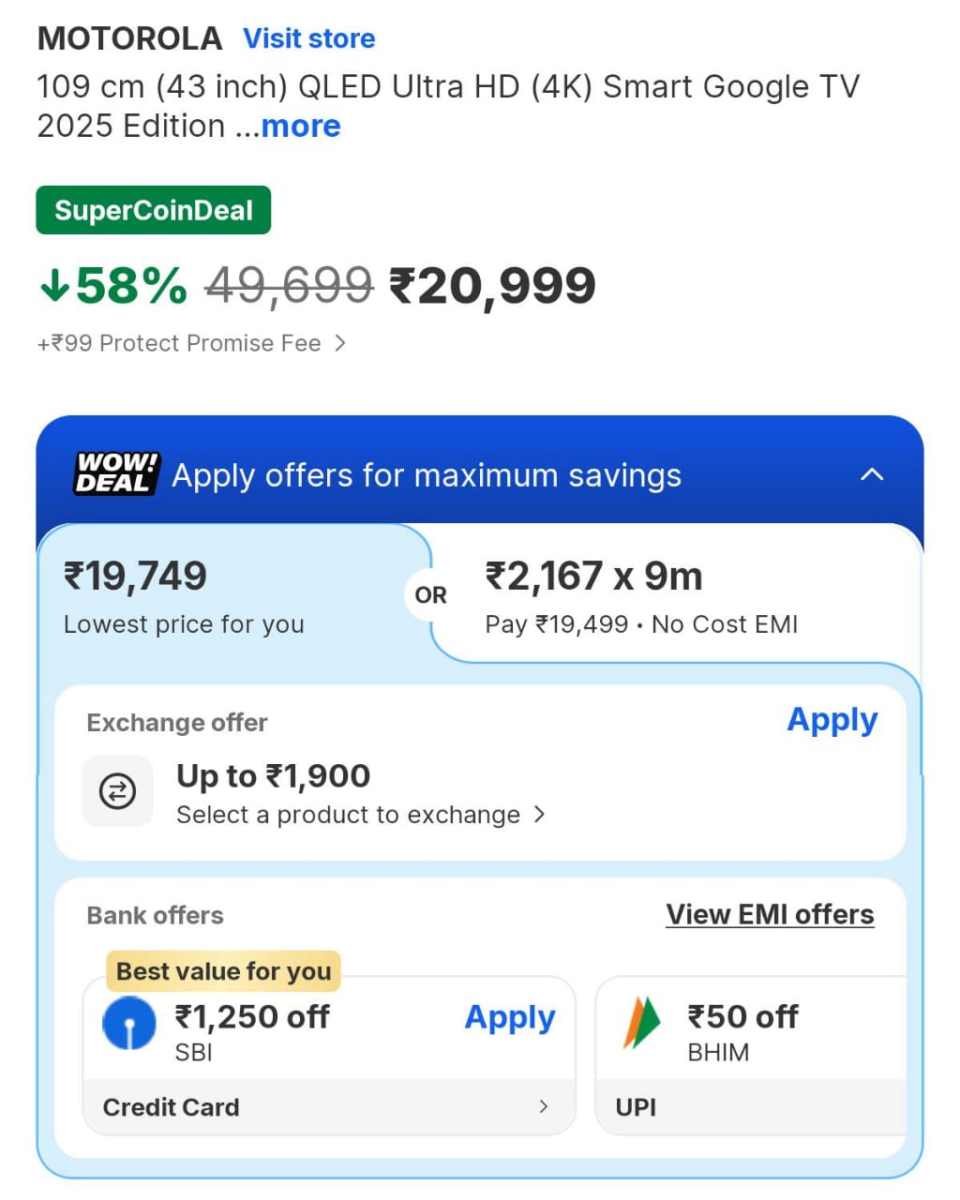Collapse the Apply offers section chevron
Image resolution: width=960 pixels, height=1200 pixels.
click(x=872, y=474)
